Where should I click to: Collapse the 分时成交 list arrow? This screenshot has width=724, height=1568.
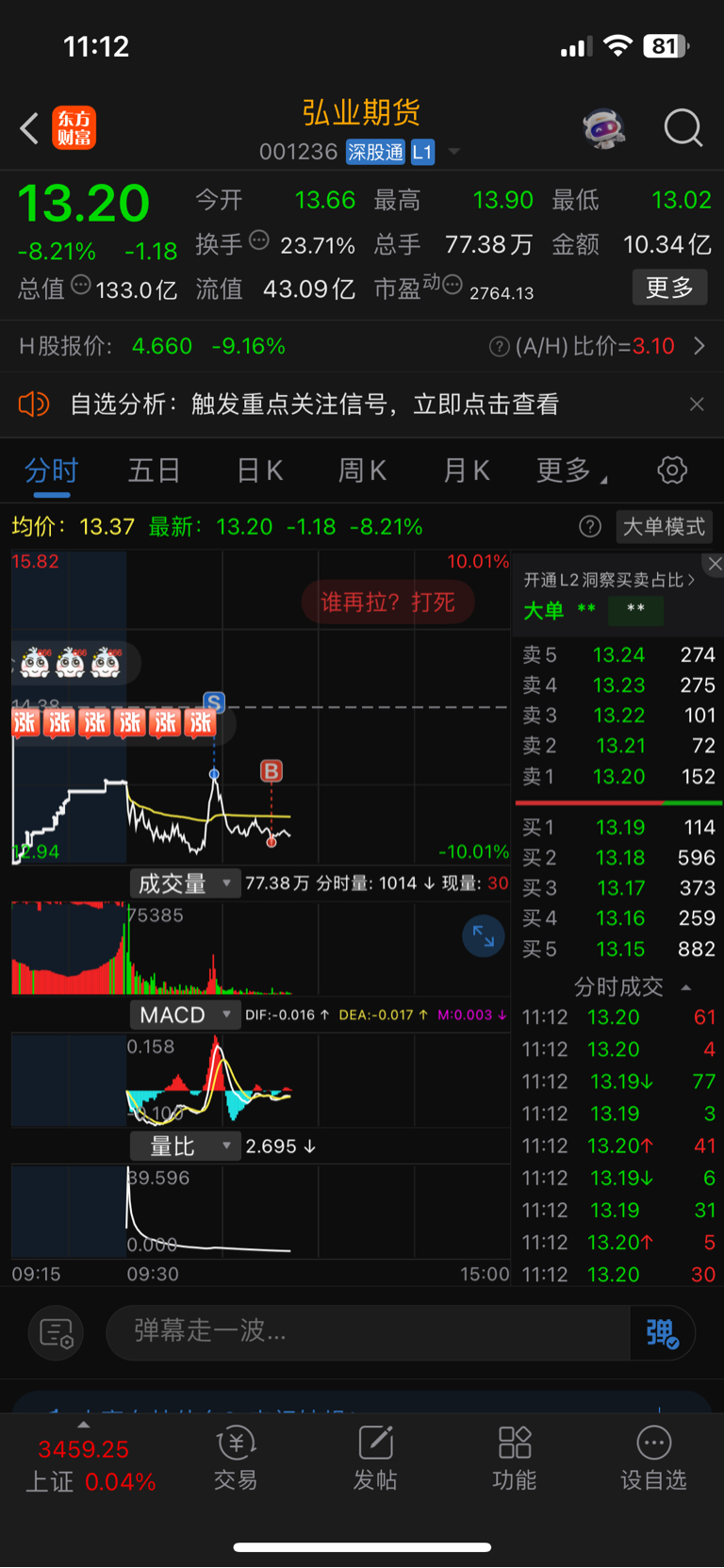coord(686,987)
